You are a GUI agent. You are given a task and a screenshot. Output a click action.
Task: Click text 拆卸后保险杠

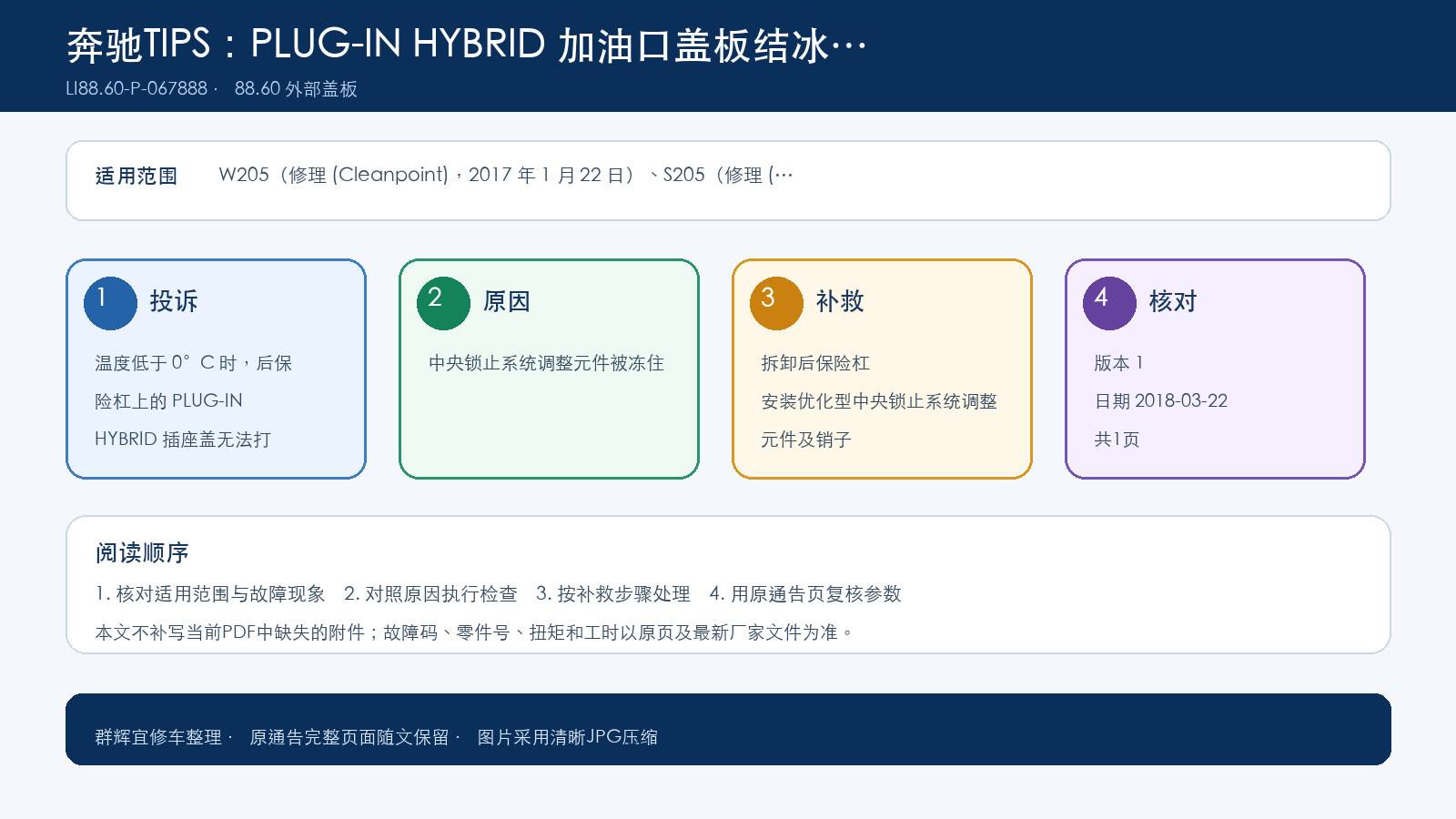pyautogui.click(x=815, y=363)
